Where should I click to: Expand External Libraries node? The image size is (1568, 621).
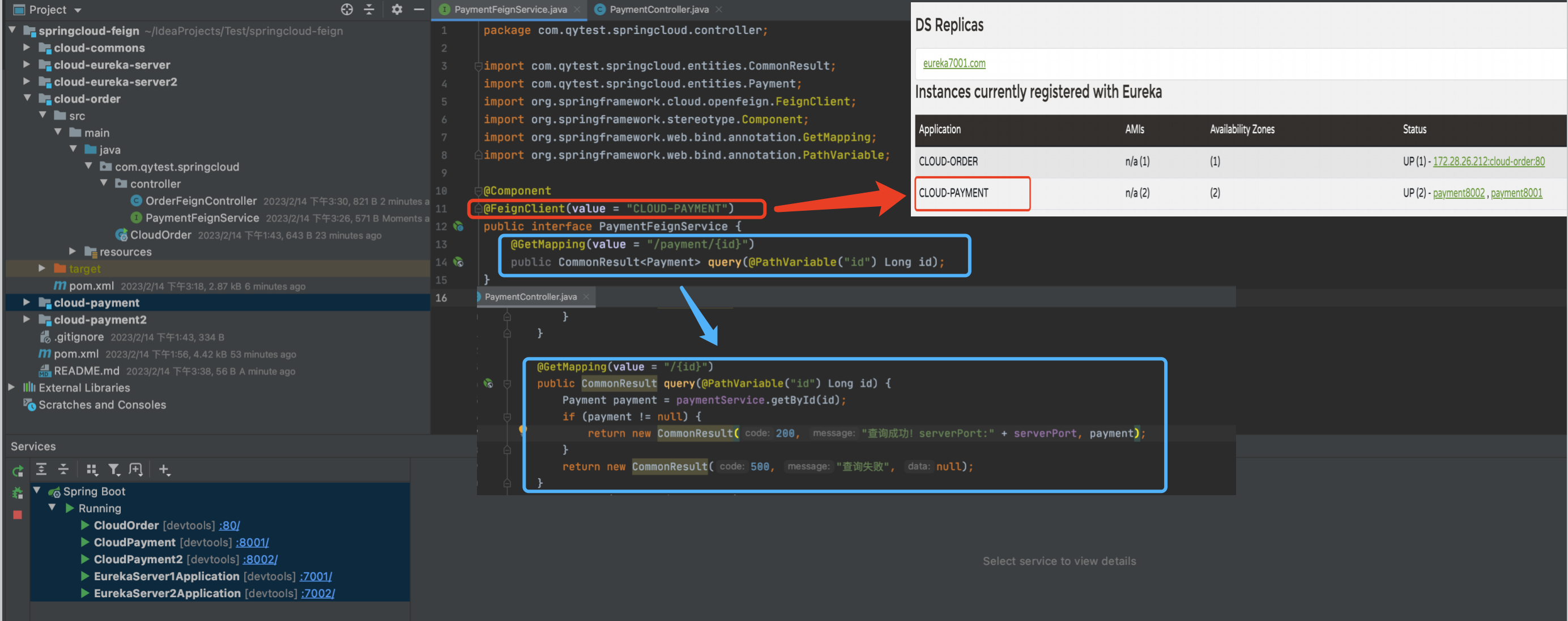pyautogui.click(x=11, y=387)
